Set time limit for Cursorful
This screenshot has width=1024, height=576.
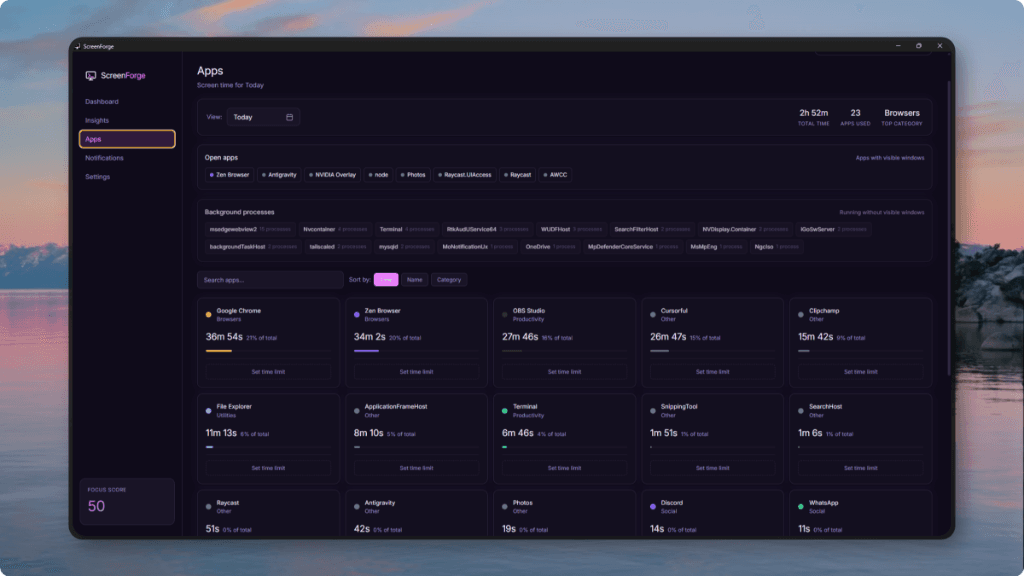pyautogui.click(x=712, y=371)
